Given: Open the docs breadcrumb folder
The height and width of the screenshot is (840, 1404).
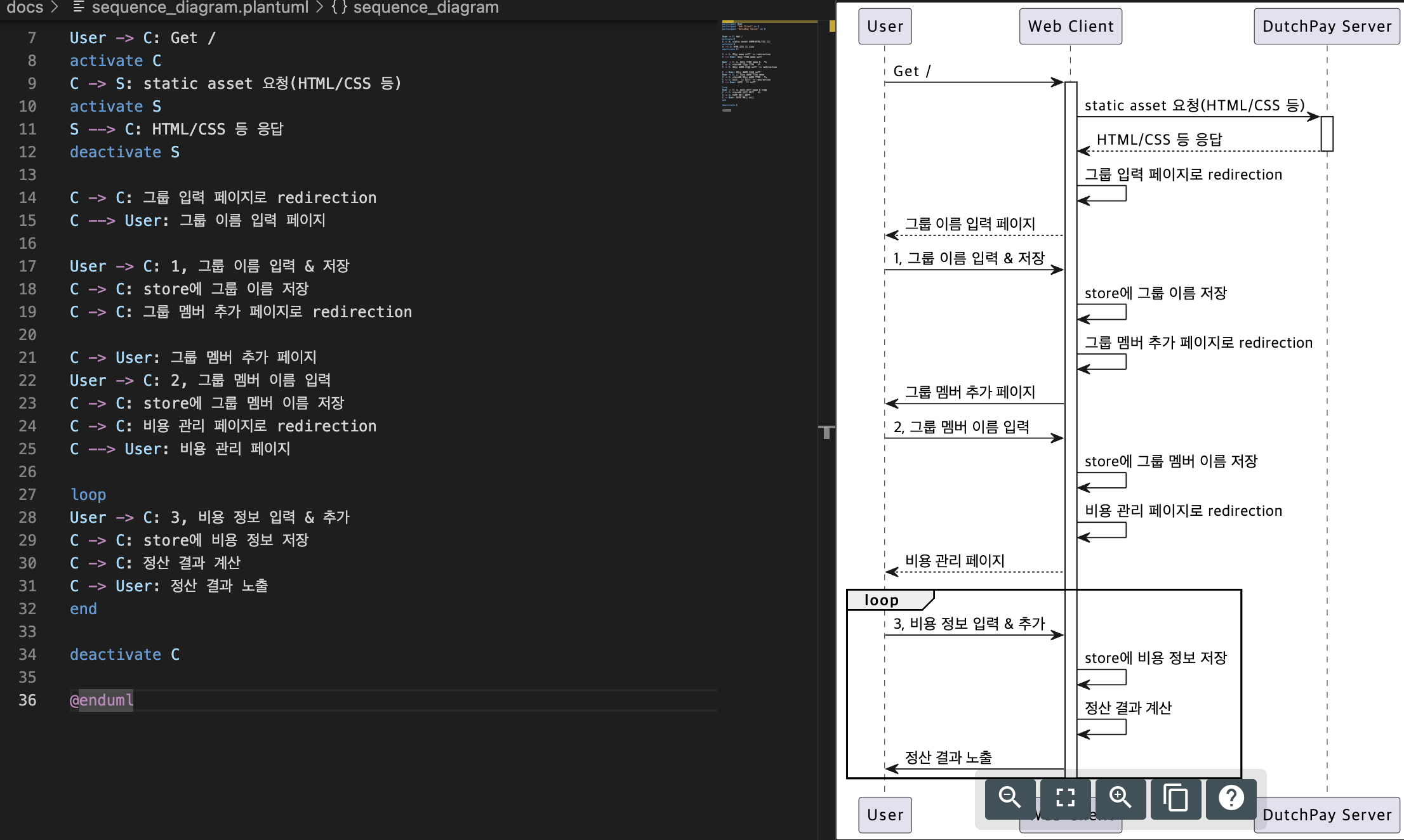Looking at the screenshot, I should coord(25,8).
